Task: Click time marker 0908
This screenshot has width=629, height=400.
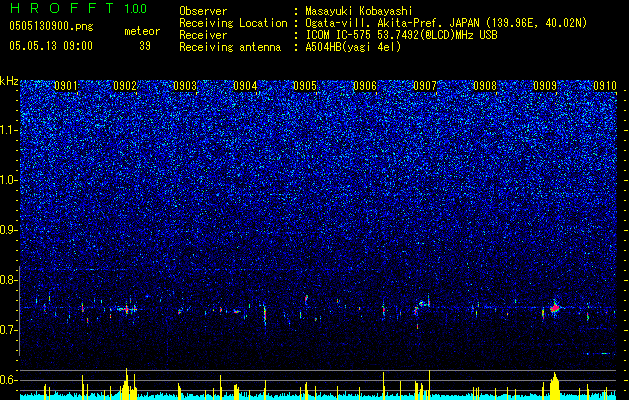Action: pos(485,86)
